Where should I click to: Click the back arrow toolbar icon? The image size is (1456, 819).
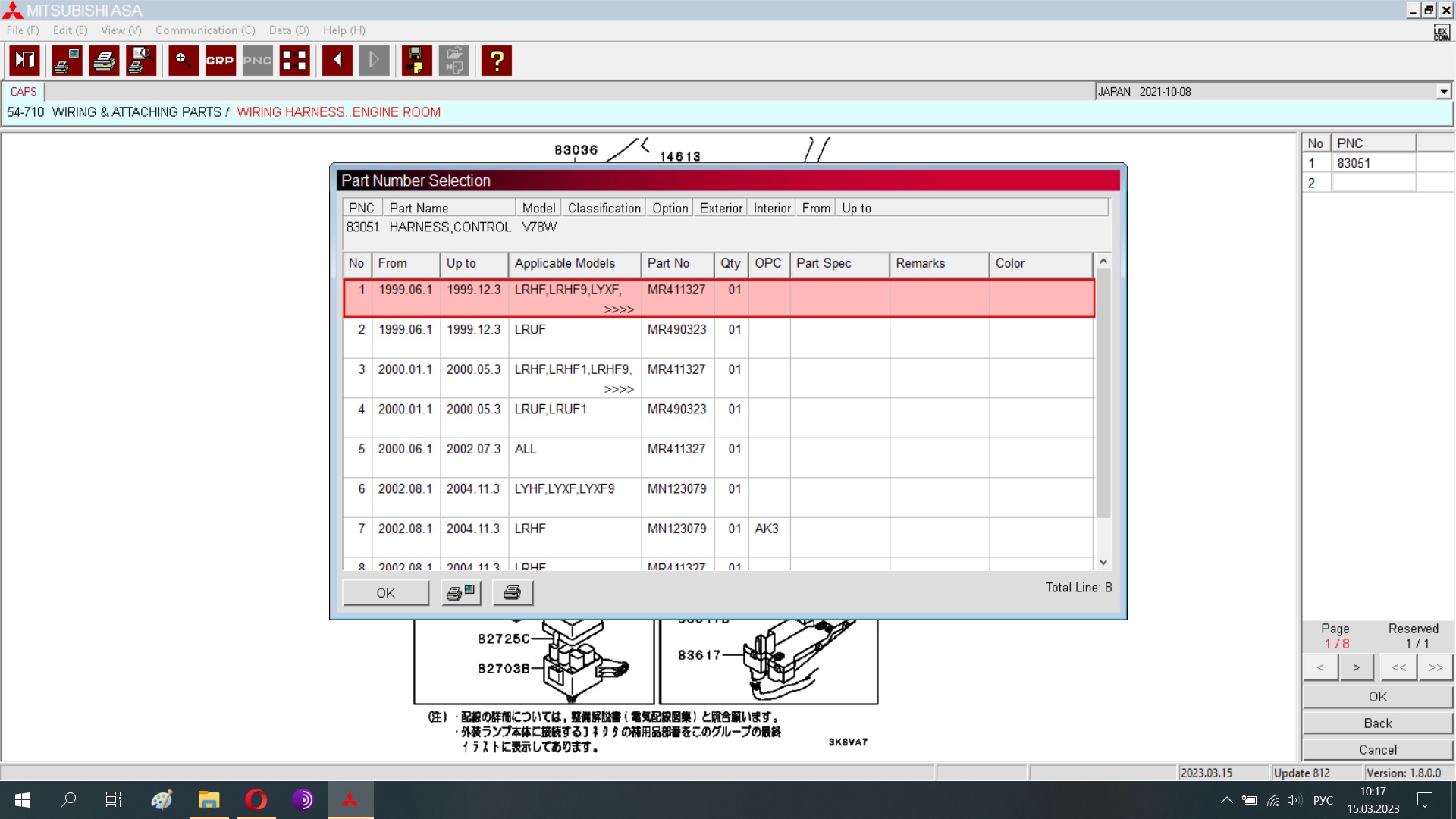(337, 61)
